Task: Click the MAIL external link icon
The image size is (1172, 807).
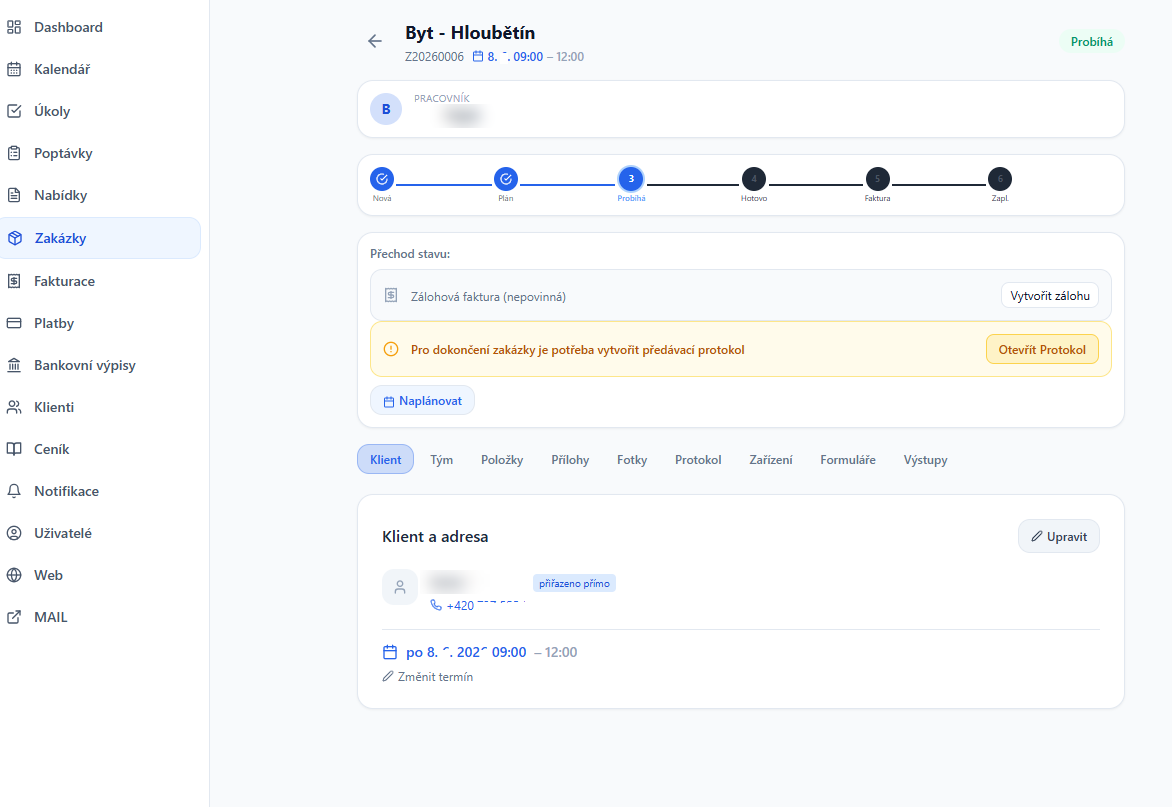Action: click(x=14, y=617)
